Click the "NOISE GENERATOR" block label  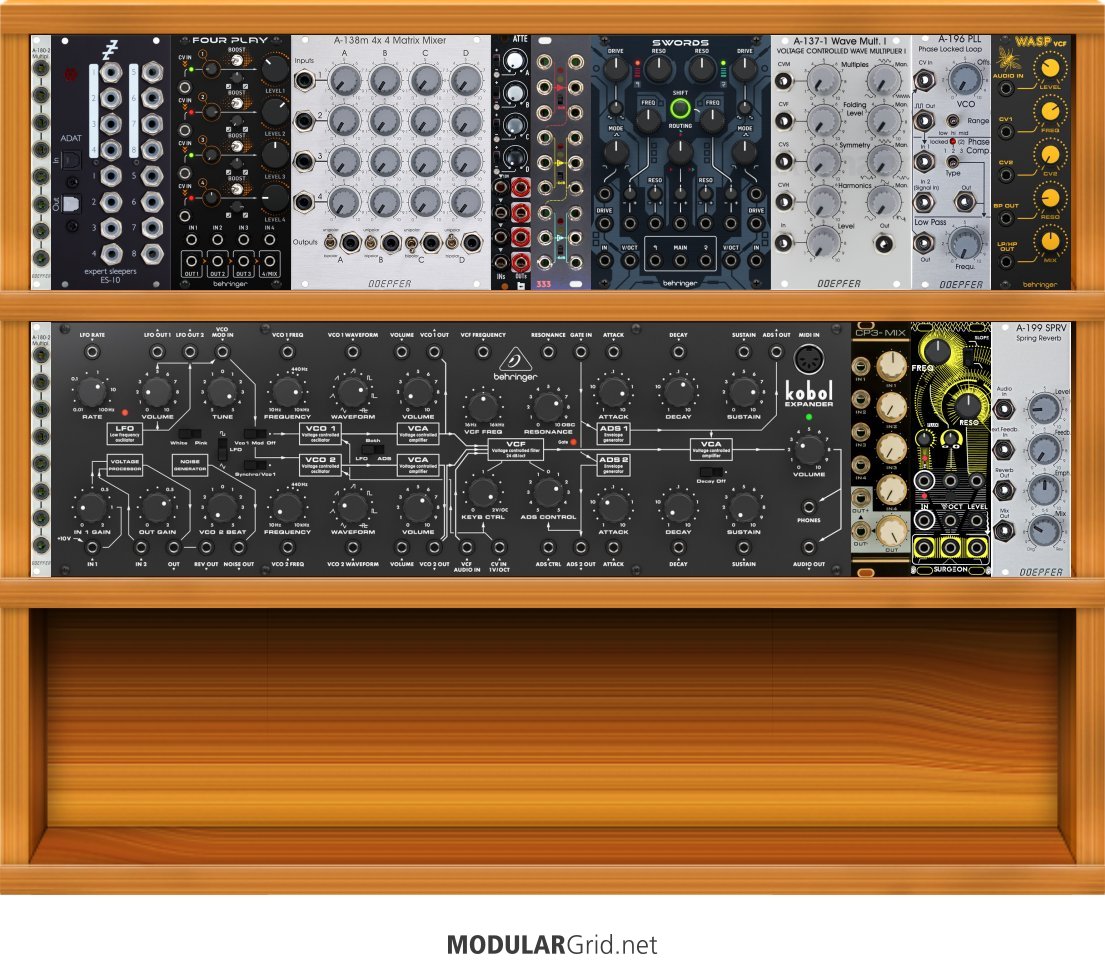coord(190,464)
